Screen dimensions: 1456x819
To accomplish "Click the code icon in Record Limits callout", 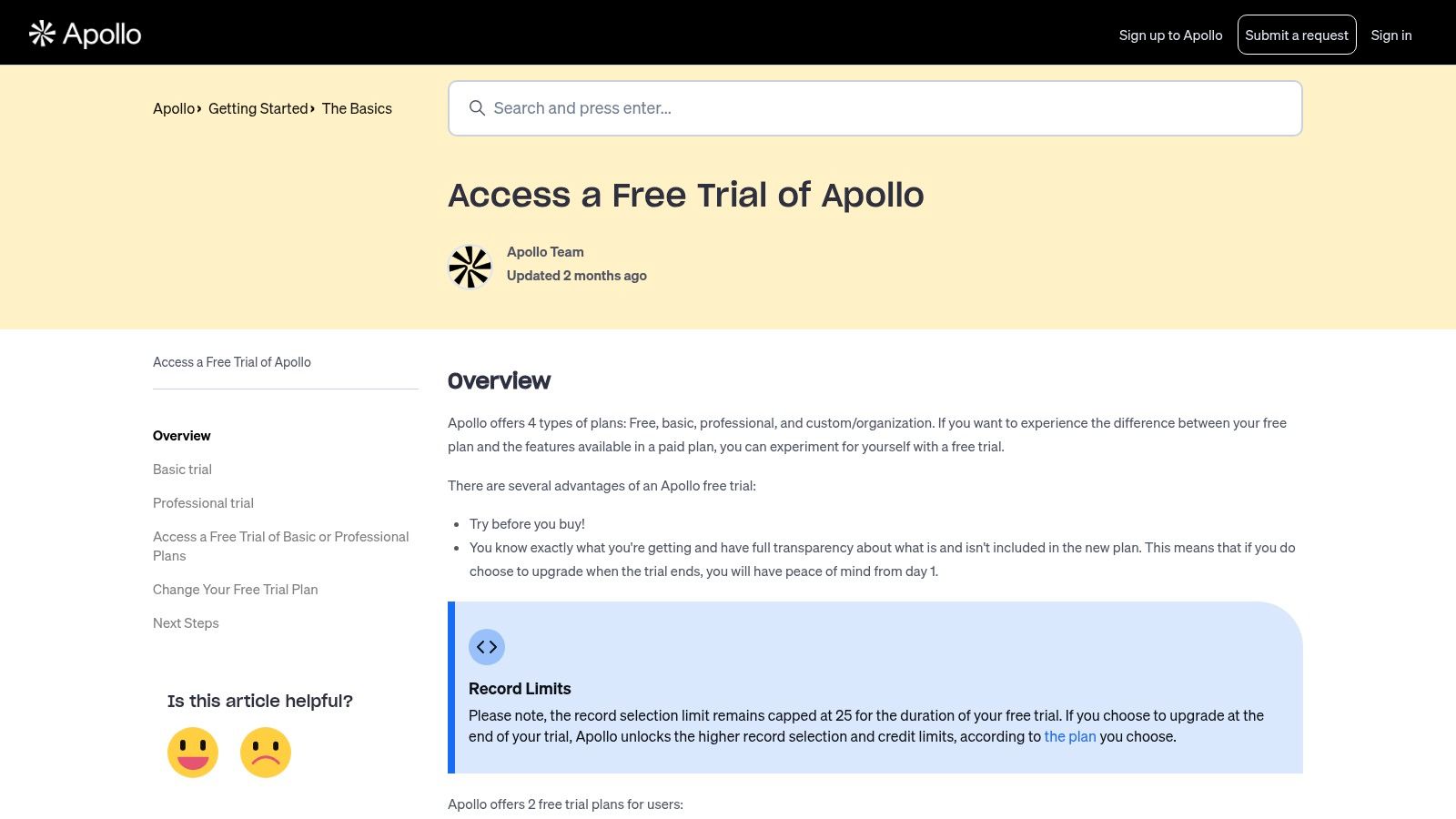I will [487, 647].
